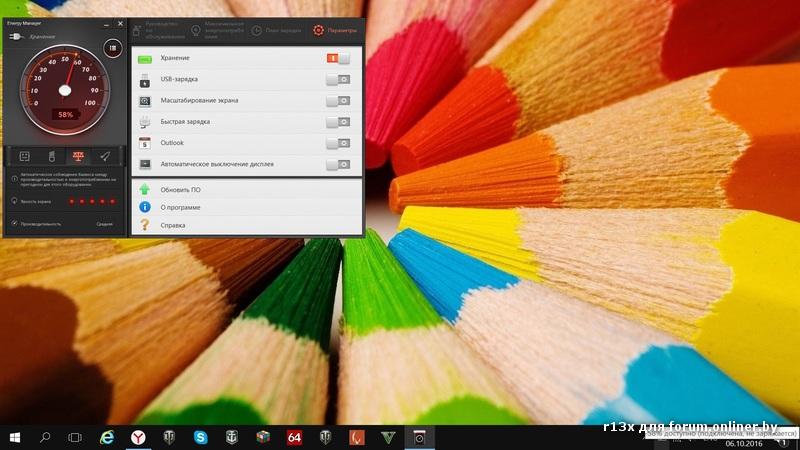800x450 pixels.
Task: Open AIDA64 red 64 taskbar icon
Action: click(x=294, y=437)
